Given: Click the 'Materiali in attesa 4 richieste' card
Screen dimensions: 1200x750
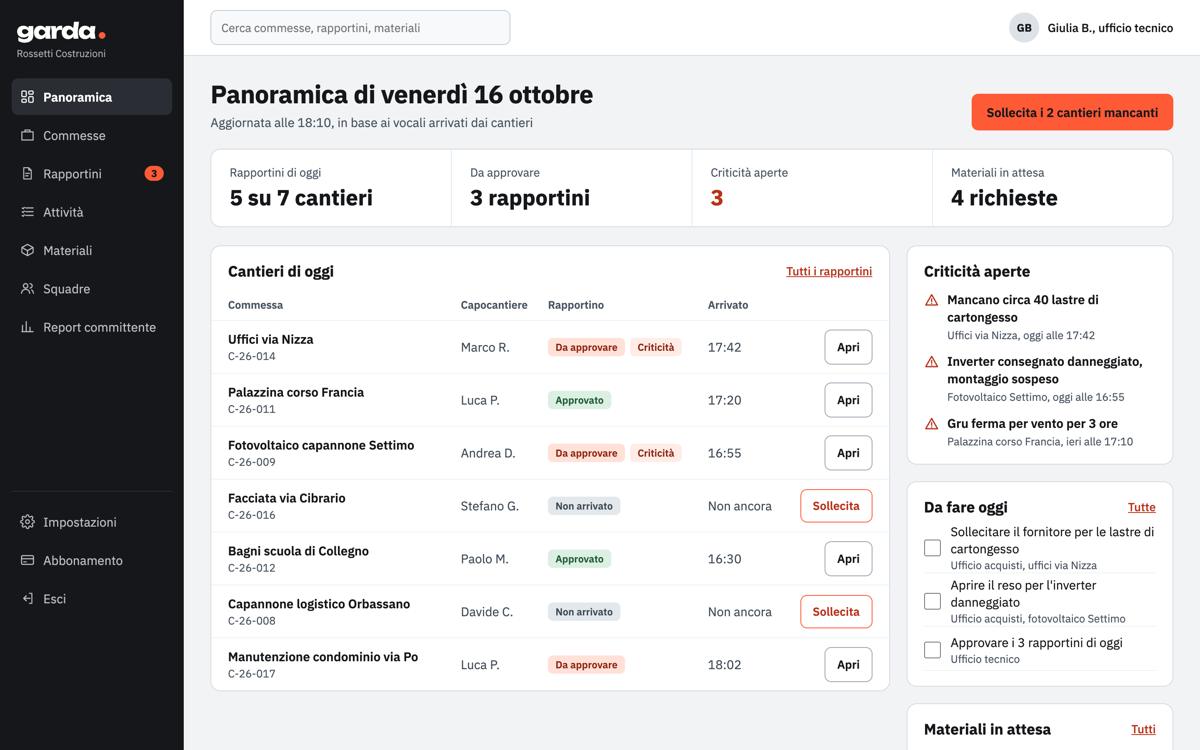Looking at the screenshot, I should pyautogui.click(x=1052, y=188).
